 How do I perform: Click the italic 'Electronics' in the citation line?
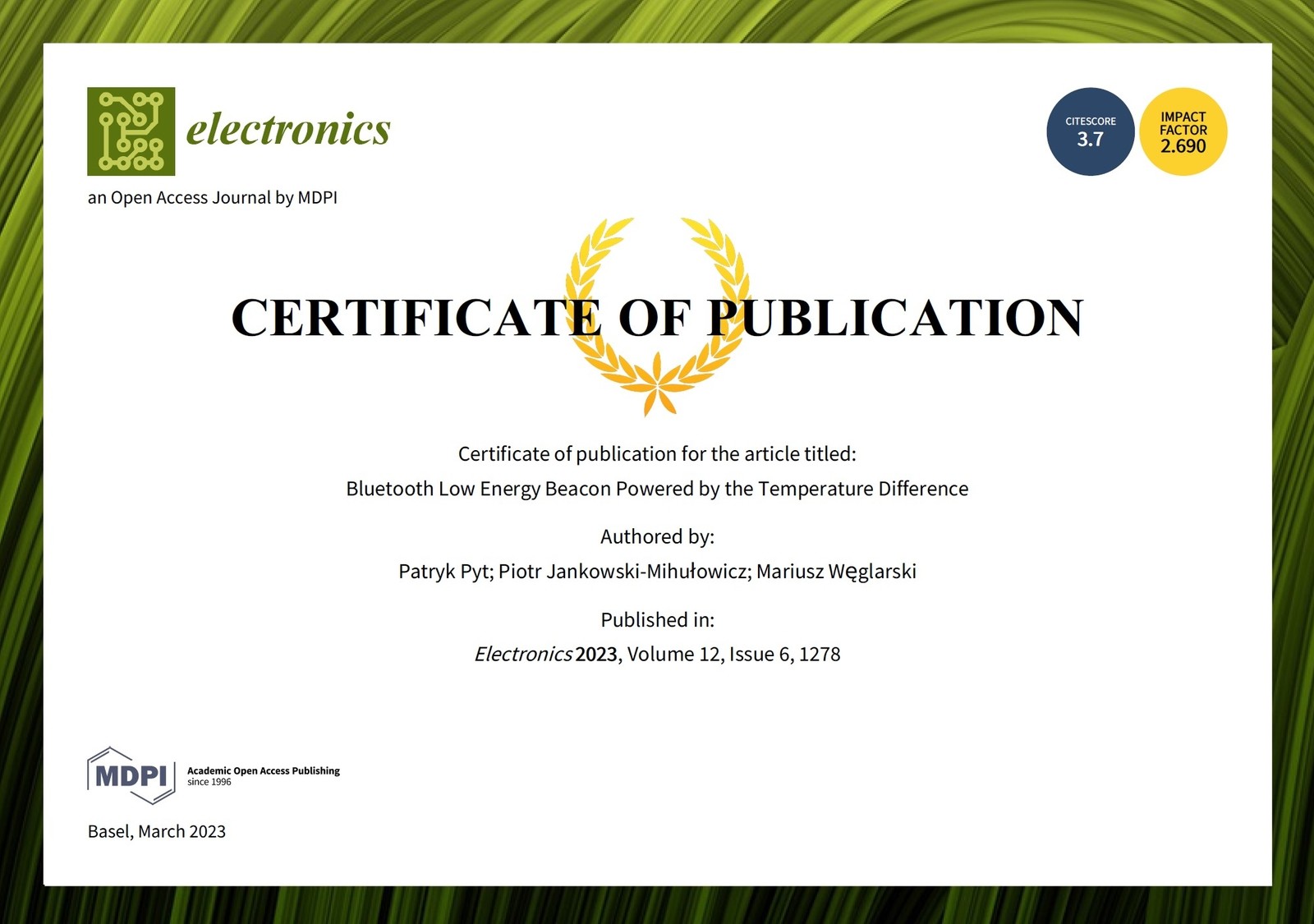[x=522, y=655]
